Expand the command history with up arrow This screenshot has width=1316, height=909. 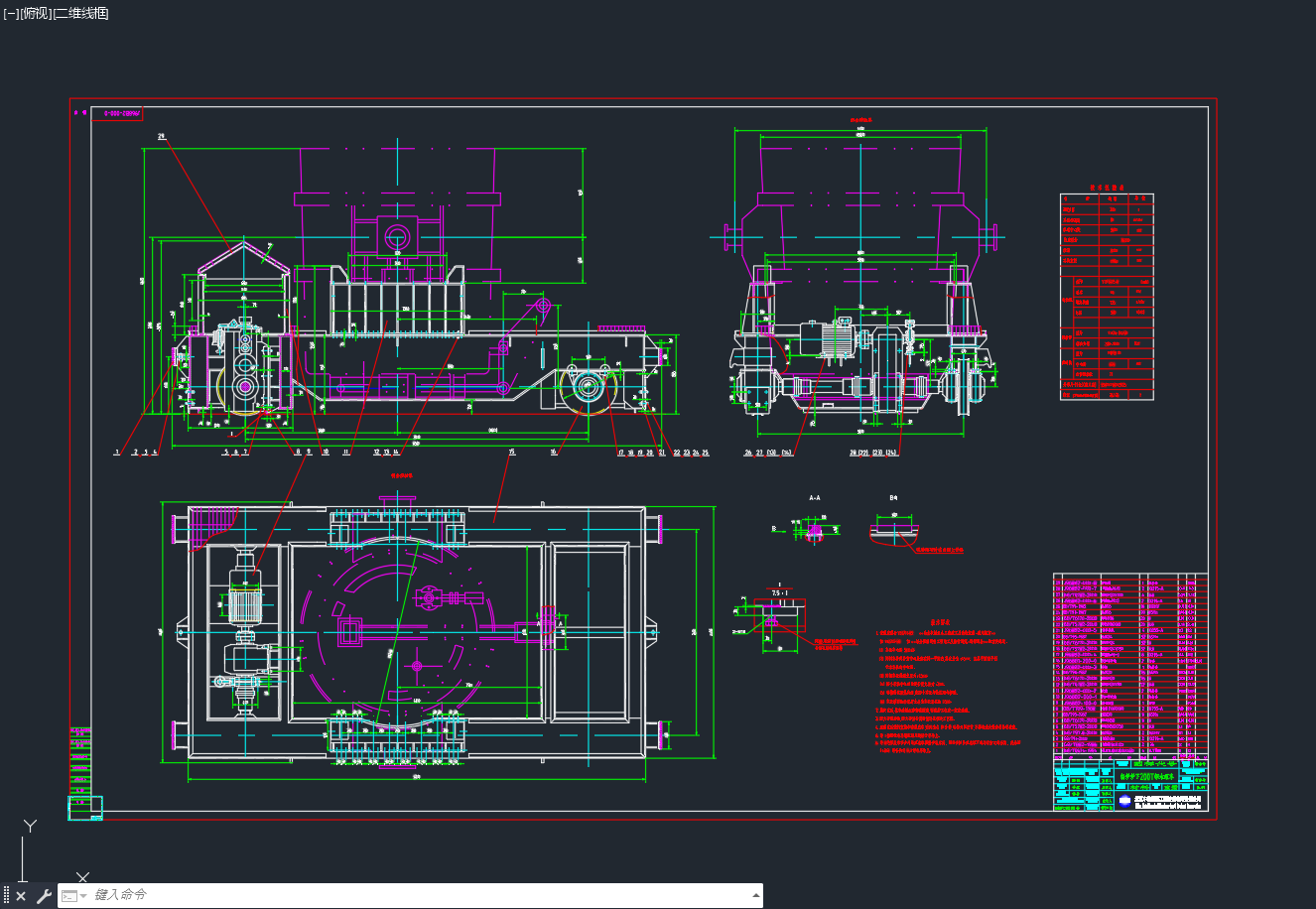click(x=756, y=896)
